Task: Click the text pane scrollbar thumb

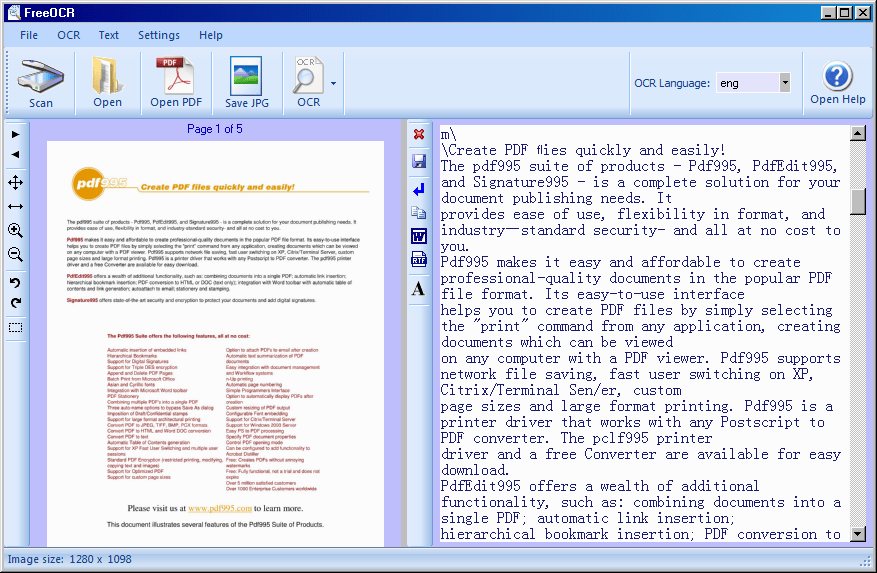Action: pyautogui.click(x=858, y=202)
